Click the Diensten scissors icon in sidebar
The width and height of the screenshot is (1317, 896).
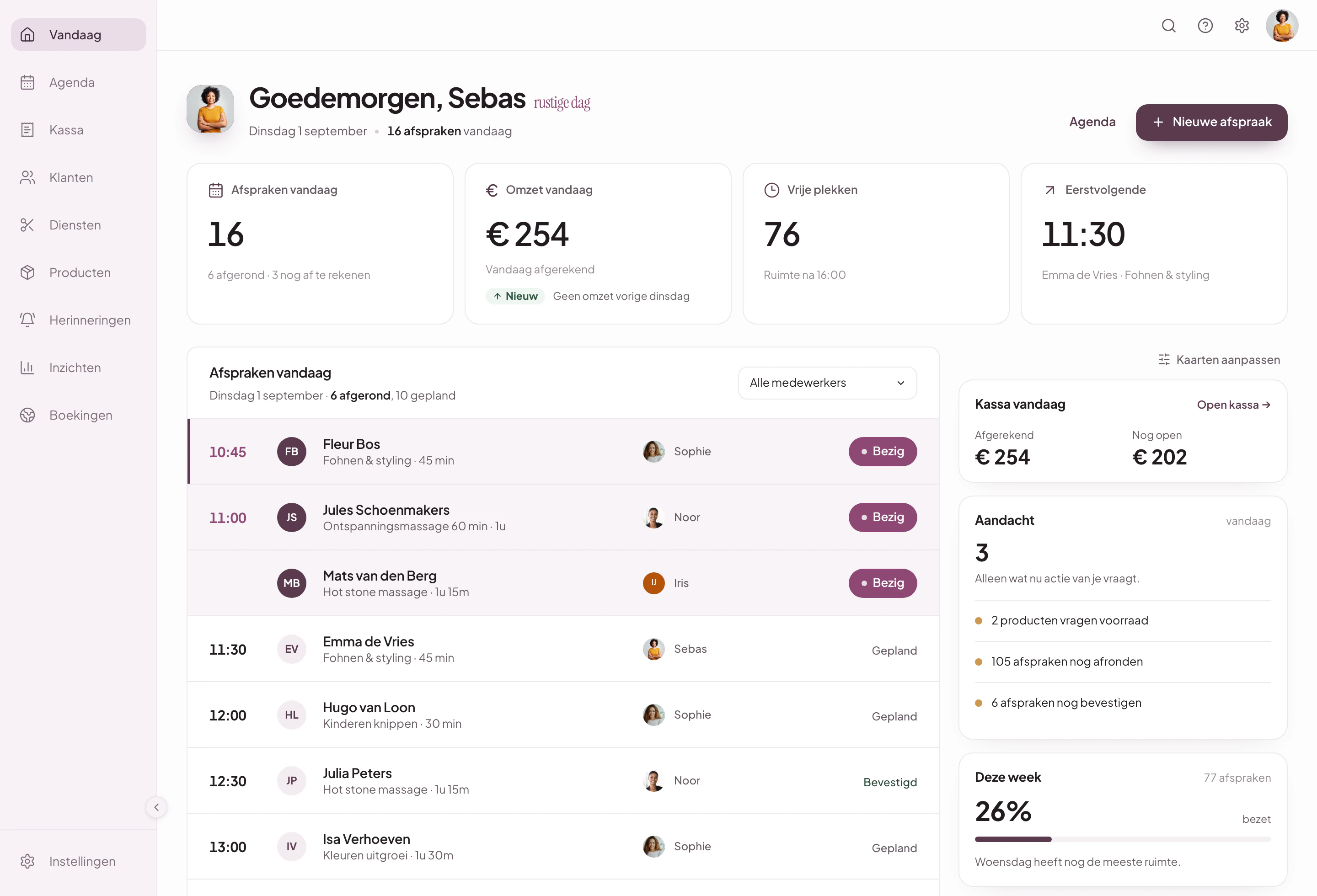27,225
